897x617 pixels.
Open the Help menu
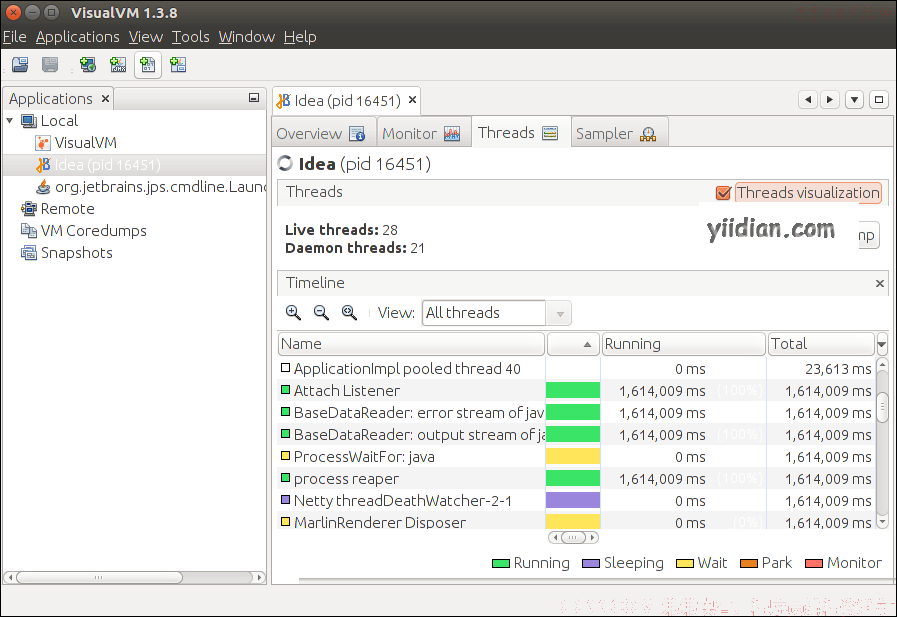(300, 37)
